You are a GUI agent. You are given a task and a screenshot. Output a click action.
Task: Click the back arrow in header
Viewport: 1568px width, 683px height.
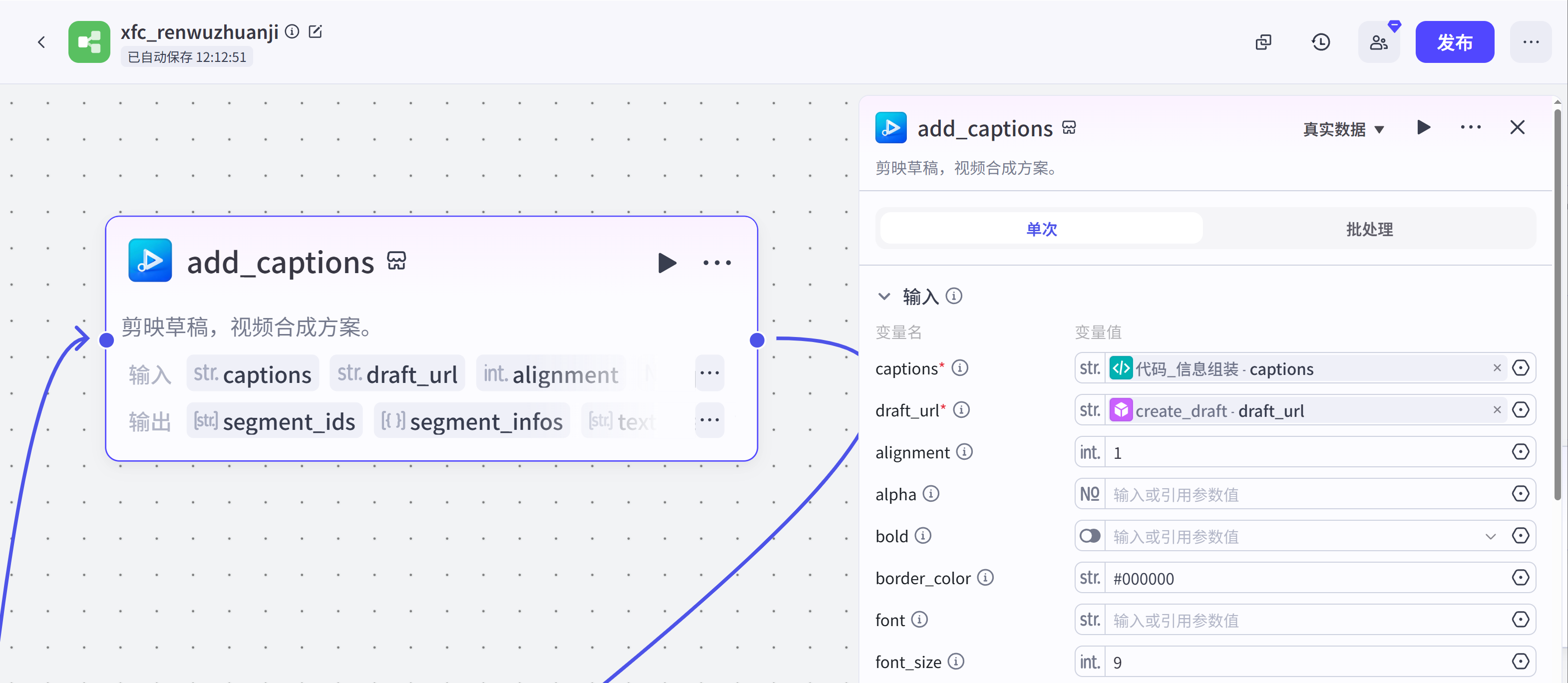(x=41, y=42)
